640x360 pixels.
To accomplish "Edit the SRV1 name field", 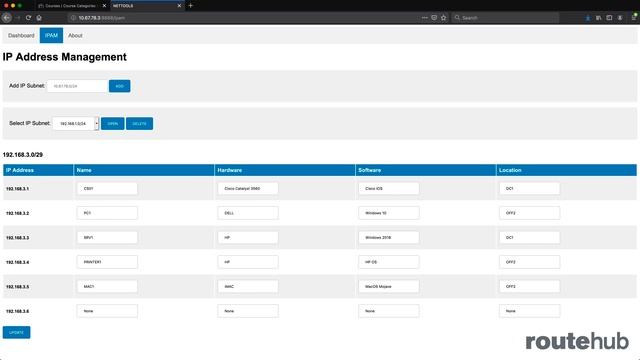I will click(107, 238).
